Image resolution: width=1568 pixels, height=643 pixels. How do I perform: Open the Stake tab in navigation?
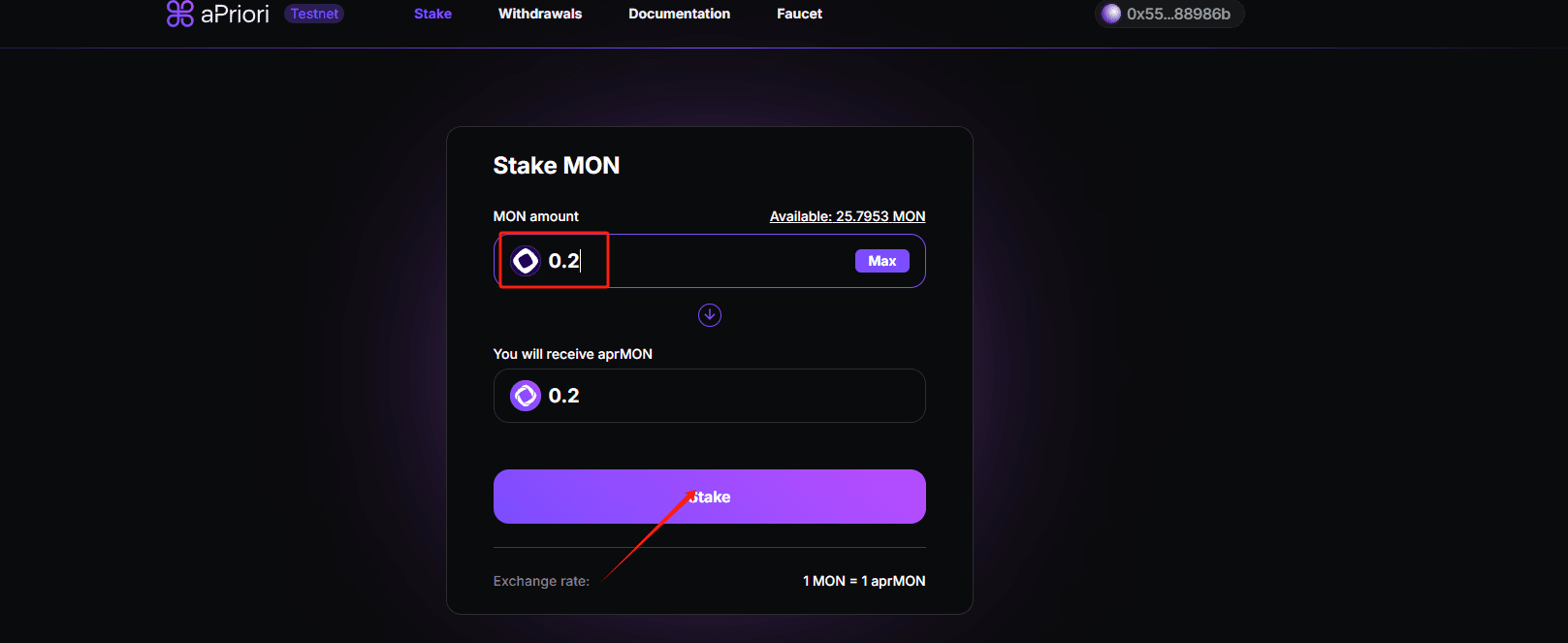pos(432,14)
